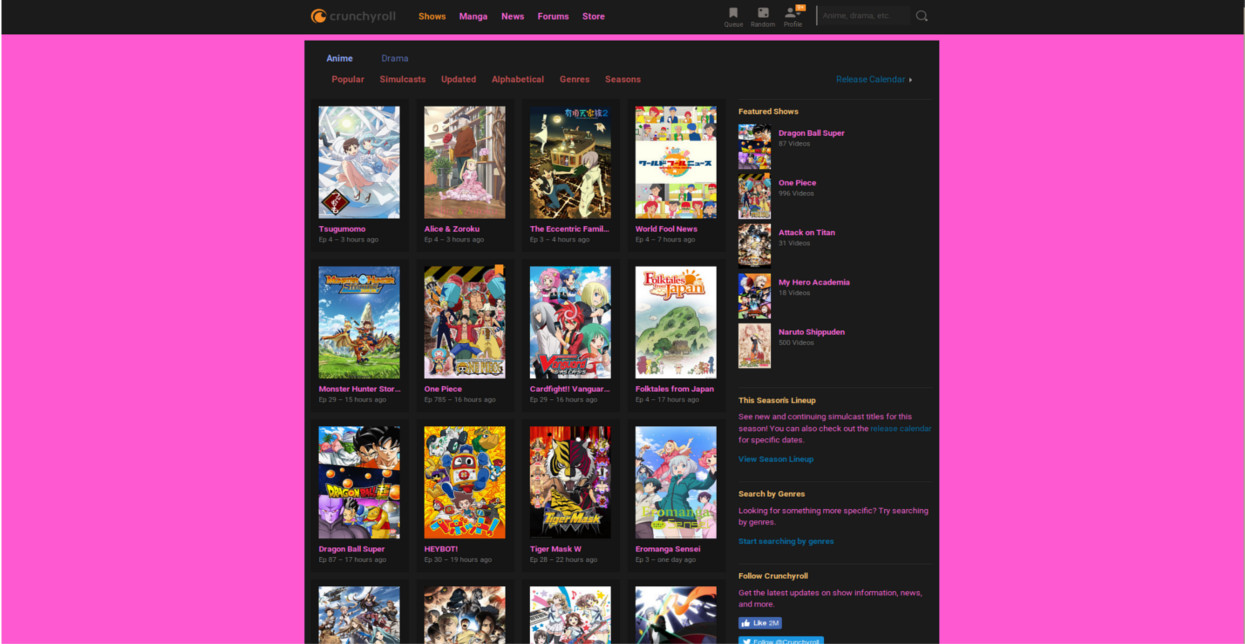Click the Crunchyroll logo in the header
This screenshot has width=1245, height=644.
[355, 15]
